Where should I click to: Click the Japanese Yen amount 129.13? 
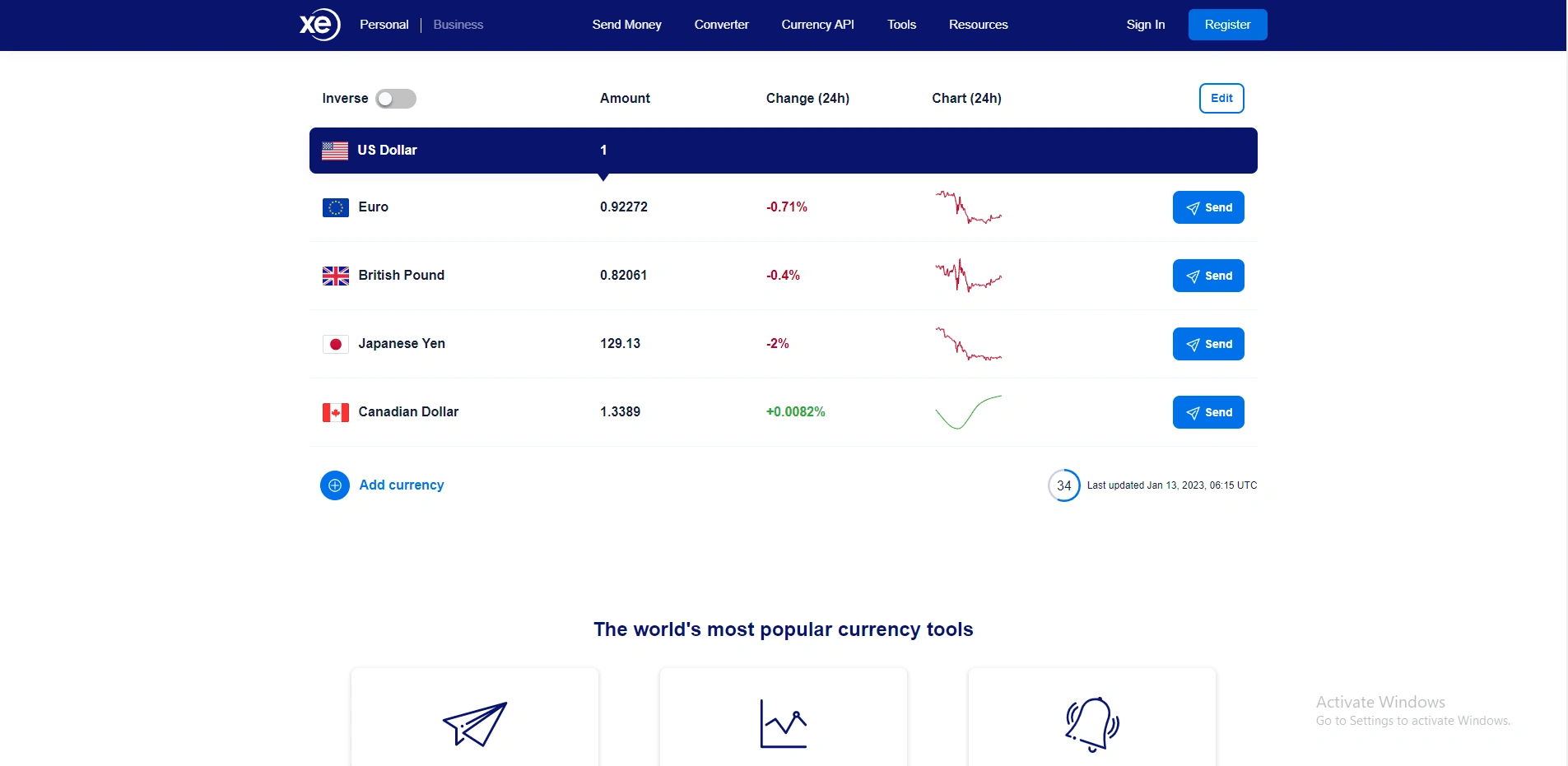tap(621, 344)
